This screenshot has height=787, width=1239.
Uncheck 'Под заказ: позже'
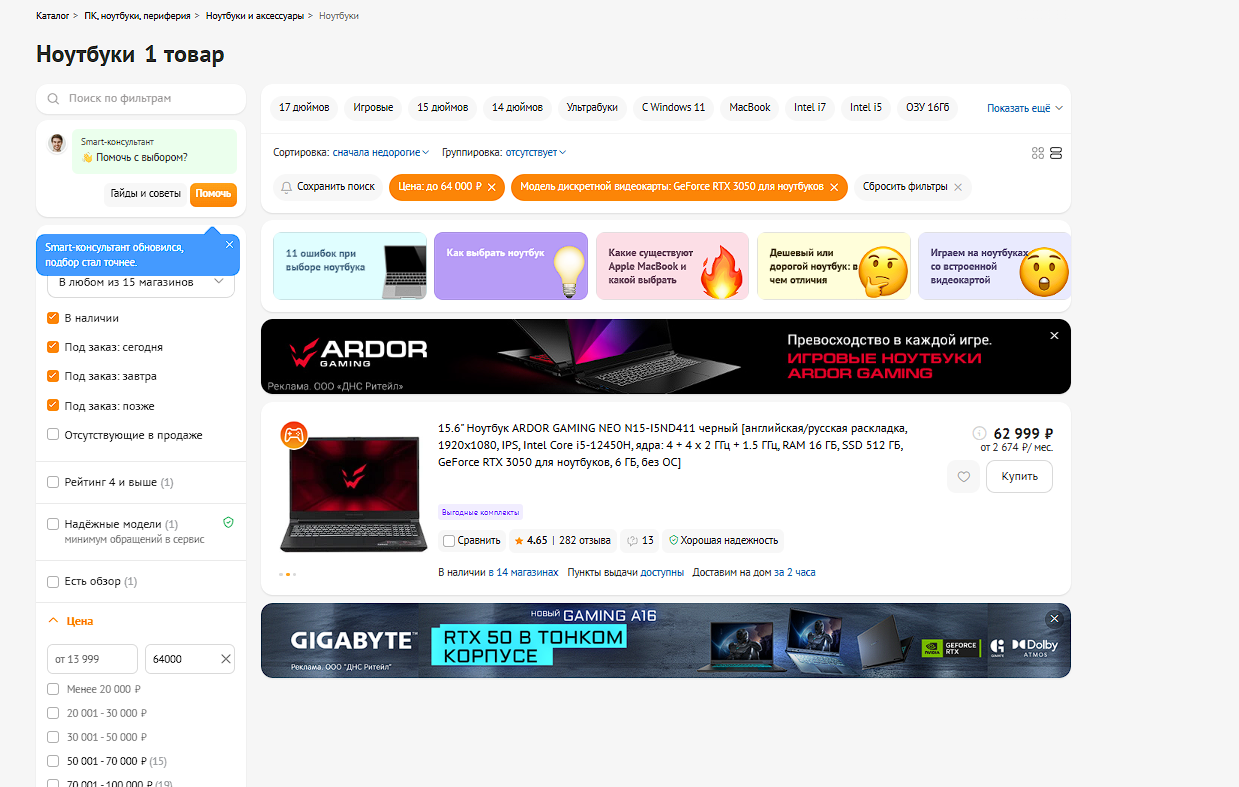click(x=53, y=406)
